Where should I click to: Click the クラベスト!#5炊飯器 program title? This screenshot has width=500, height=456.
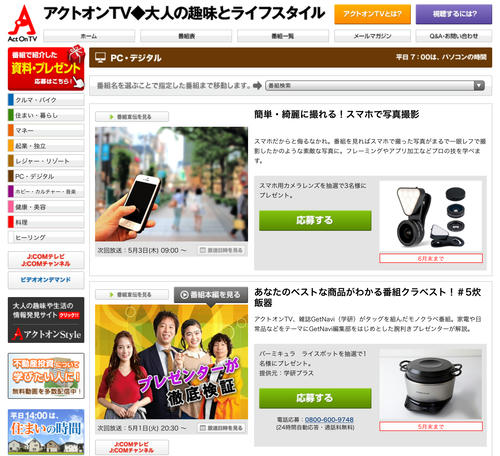[x=367, y=297]
